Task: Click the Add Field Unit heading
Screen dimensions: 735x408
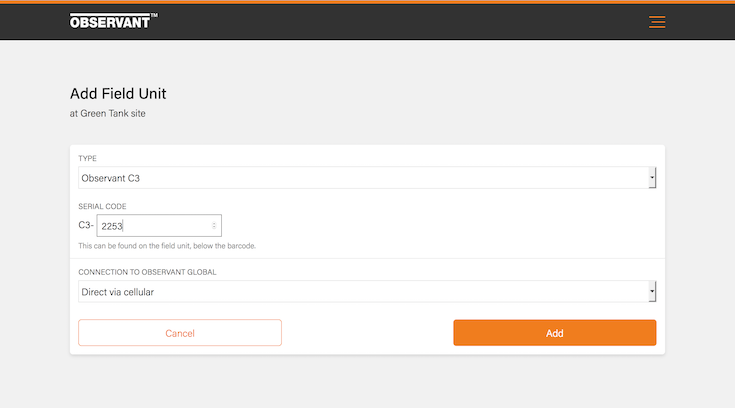Action: [x=118, y=94]
